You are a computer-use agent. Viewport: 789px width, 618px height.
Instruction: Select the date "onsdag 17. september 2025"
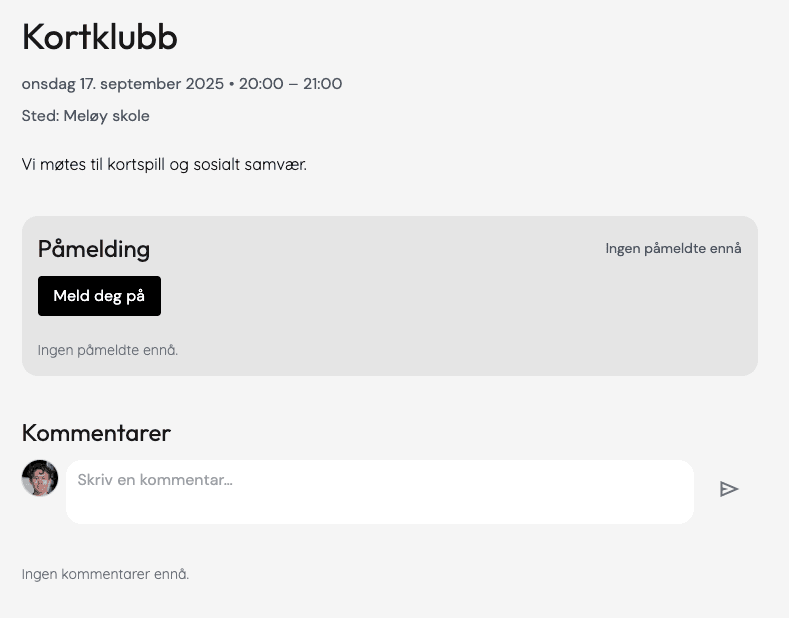coord(123,84)
